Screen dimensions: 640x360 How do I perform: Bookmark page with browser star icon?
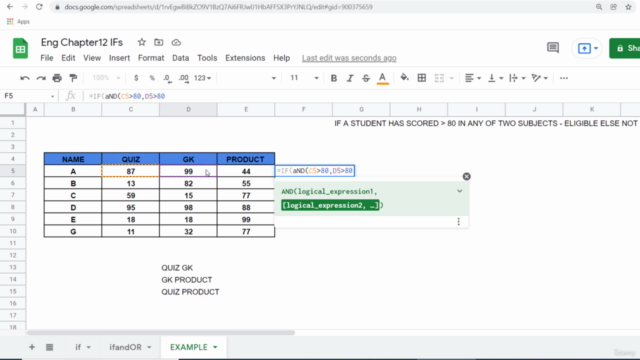pos(628,7)
